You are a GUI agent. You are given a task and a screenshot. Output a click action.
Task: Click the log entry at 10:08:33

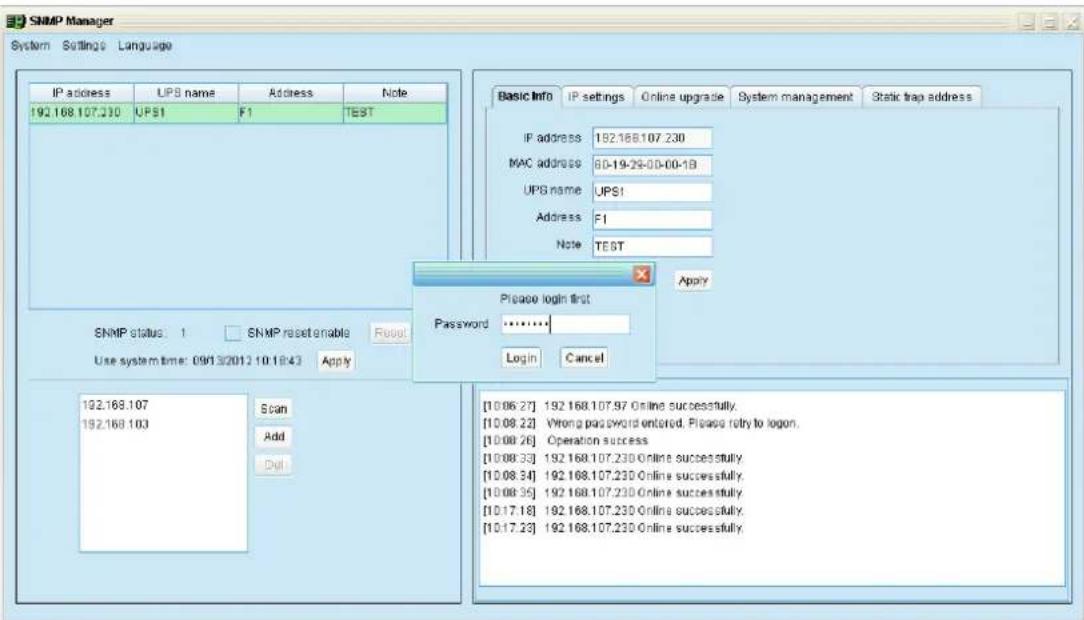[613, 458]
